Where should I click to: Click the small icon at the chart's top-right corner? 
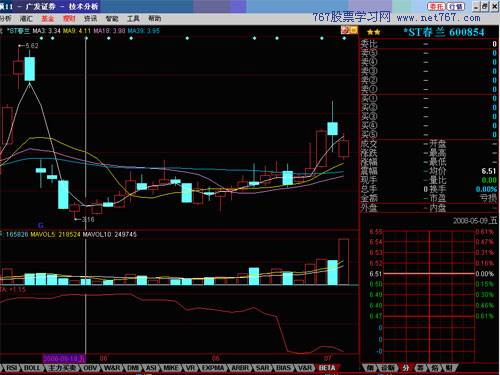tap(349, 31)
